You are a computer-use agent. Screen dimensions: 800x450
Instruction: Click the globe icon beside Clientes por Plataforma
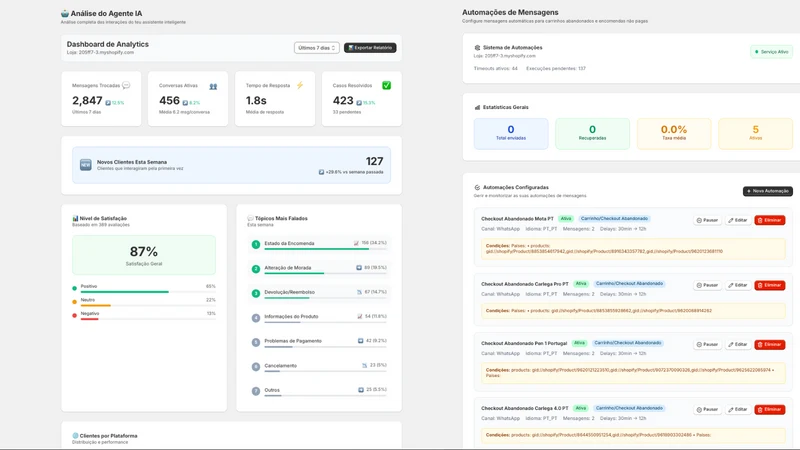75,436
